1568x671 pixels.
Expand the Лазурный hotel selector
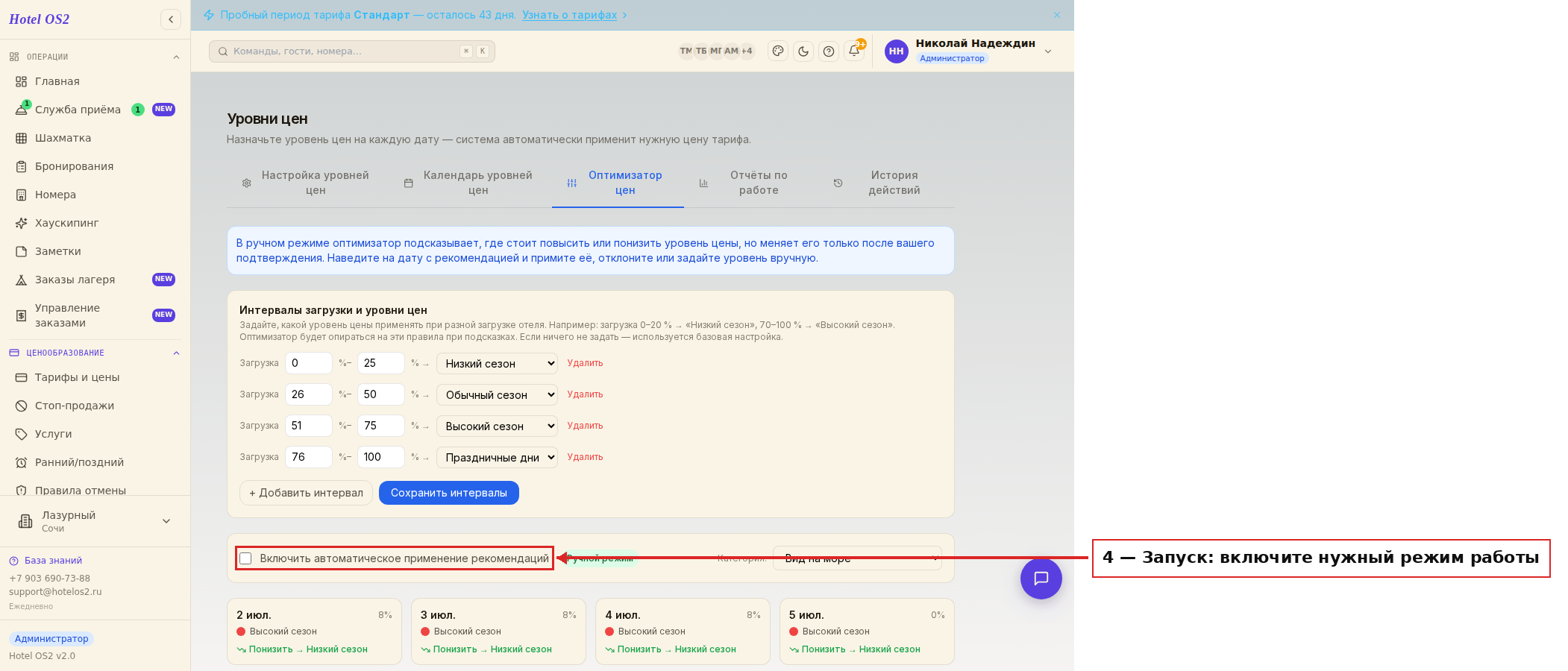[95, 521]
